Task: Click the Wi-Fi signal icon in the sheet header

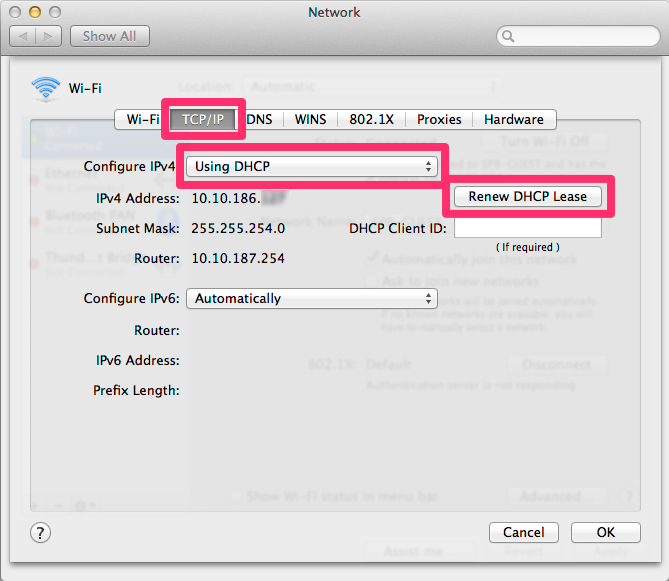Action: pyautogui.click(x=46, y=88)
